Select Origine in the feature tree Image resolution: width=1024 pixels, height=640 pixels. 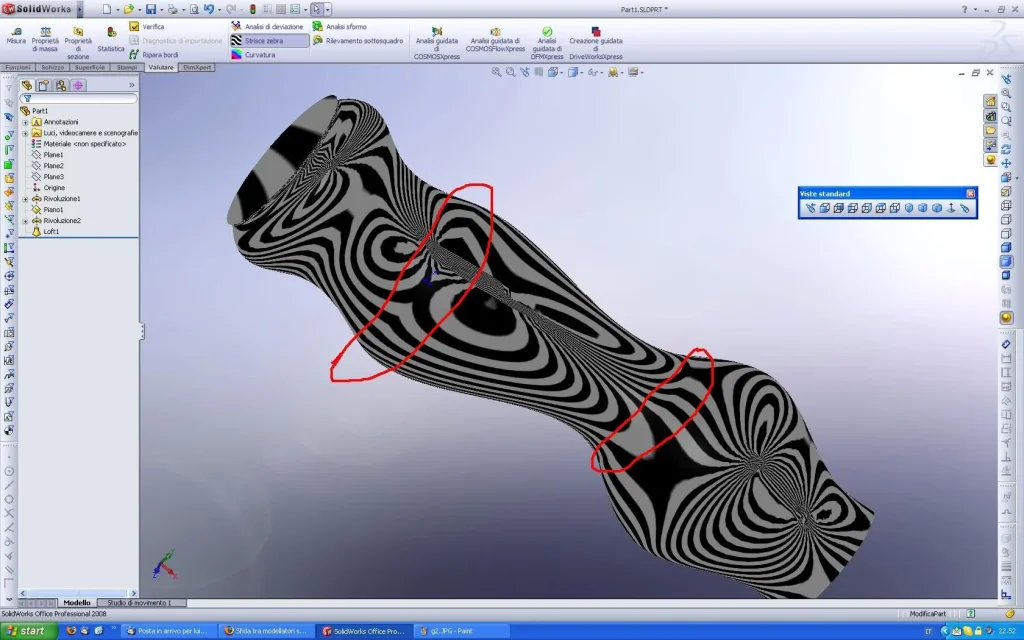click(54, 188)
